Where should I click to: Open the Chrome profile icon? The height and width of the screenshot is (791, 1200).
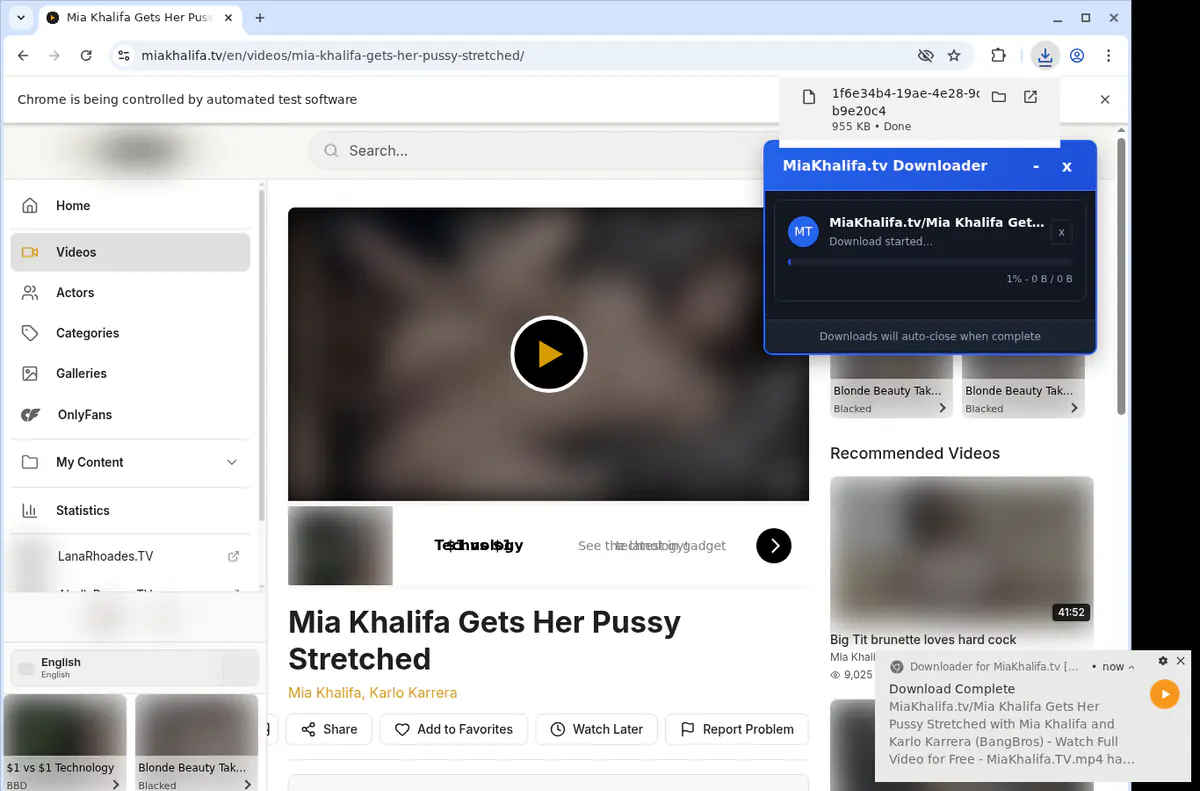click(1077, 56)
